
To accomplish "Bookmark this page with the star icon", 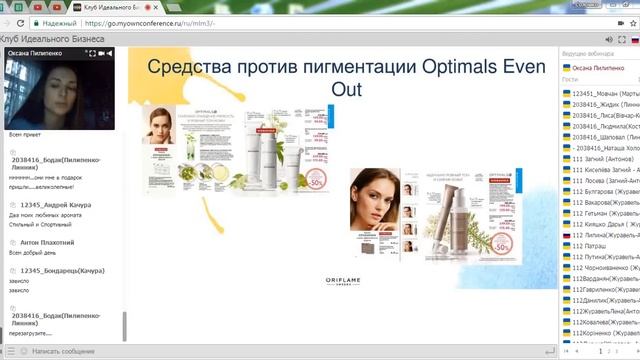I will (x=633, y=23).
